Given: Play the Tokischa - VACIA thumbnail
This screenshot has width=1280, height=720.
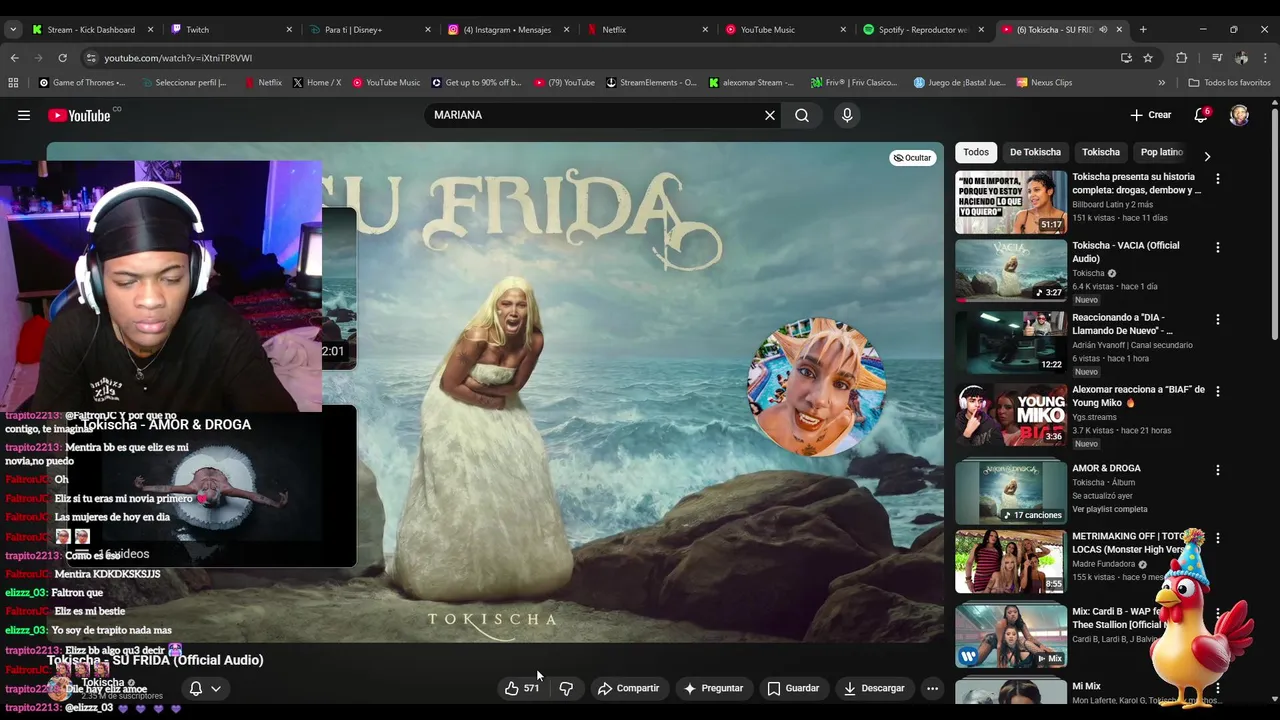Looking at the screenshot, I should click(1010, 271).
